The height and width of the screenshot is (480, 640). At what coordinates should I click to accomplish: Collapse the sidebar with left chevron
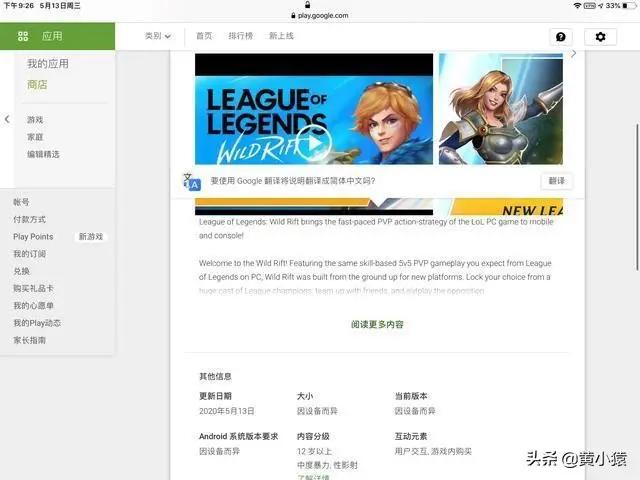point(7,119)
